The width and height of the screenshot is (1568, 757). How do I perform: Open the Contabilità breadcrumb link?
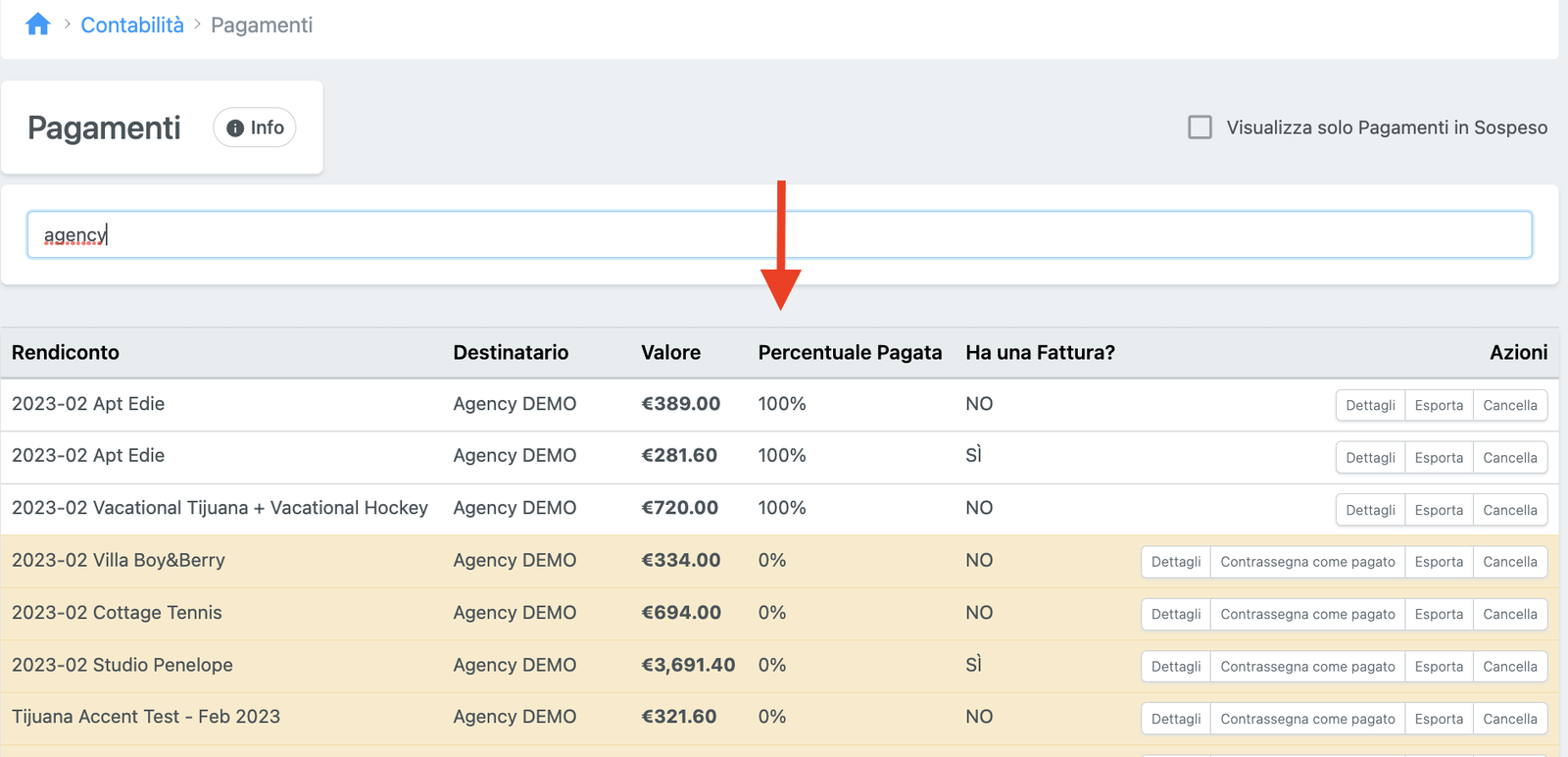click(132, 25)
